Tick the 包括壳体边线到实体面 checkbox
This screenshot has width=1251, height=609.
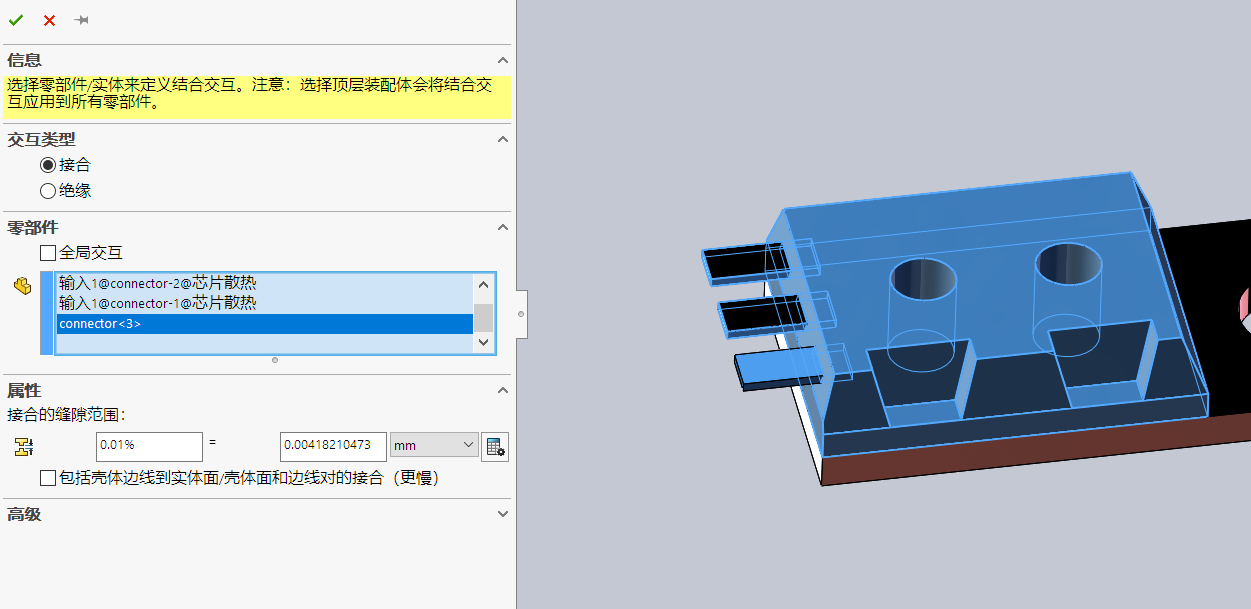pos(48,478)
